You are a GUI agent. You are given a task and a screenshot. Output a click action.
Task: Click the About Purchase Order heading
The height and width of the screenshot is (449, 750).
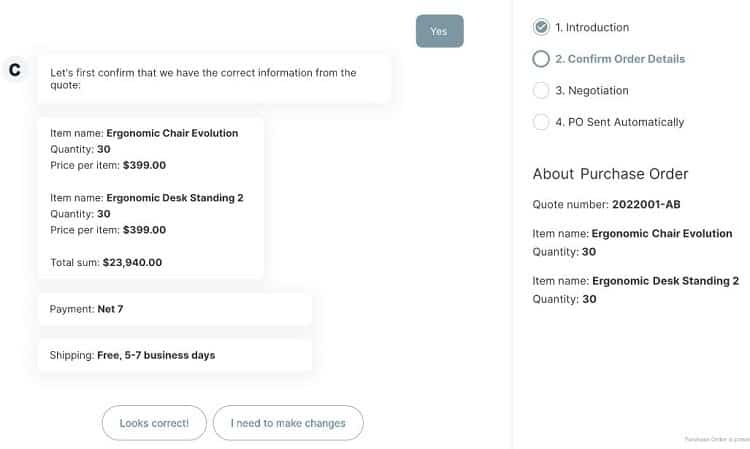coord(610,174)
